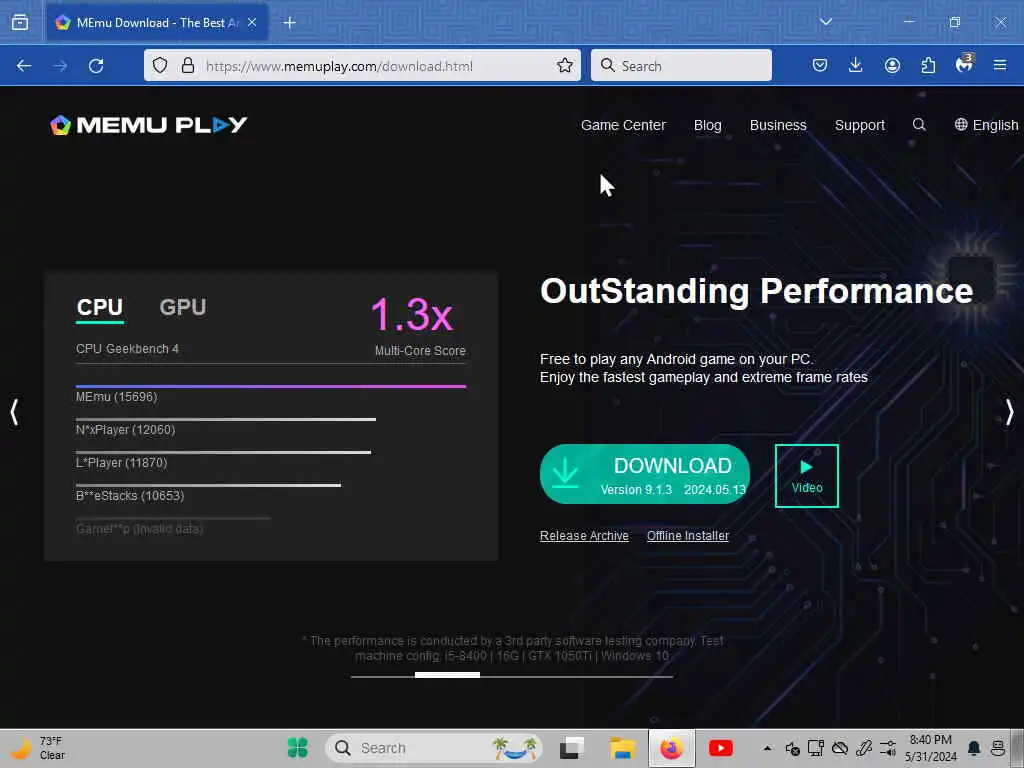Click the OutStanding Performance heading
1024x768 pixels.
[x=756, y=291]
